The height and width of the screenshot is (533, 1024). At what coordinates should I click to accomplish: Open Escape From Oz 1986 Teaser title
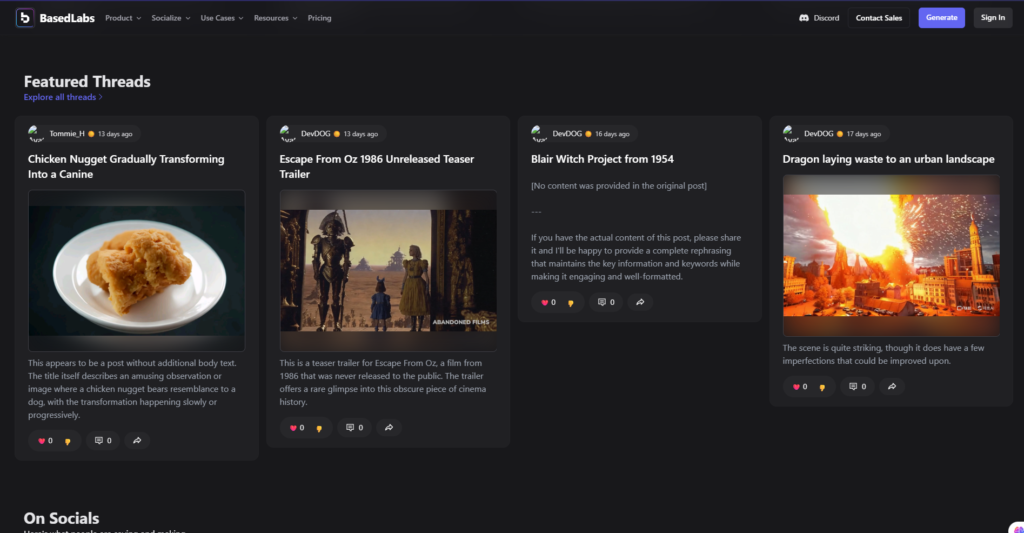pos(377,167)
